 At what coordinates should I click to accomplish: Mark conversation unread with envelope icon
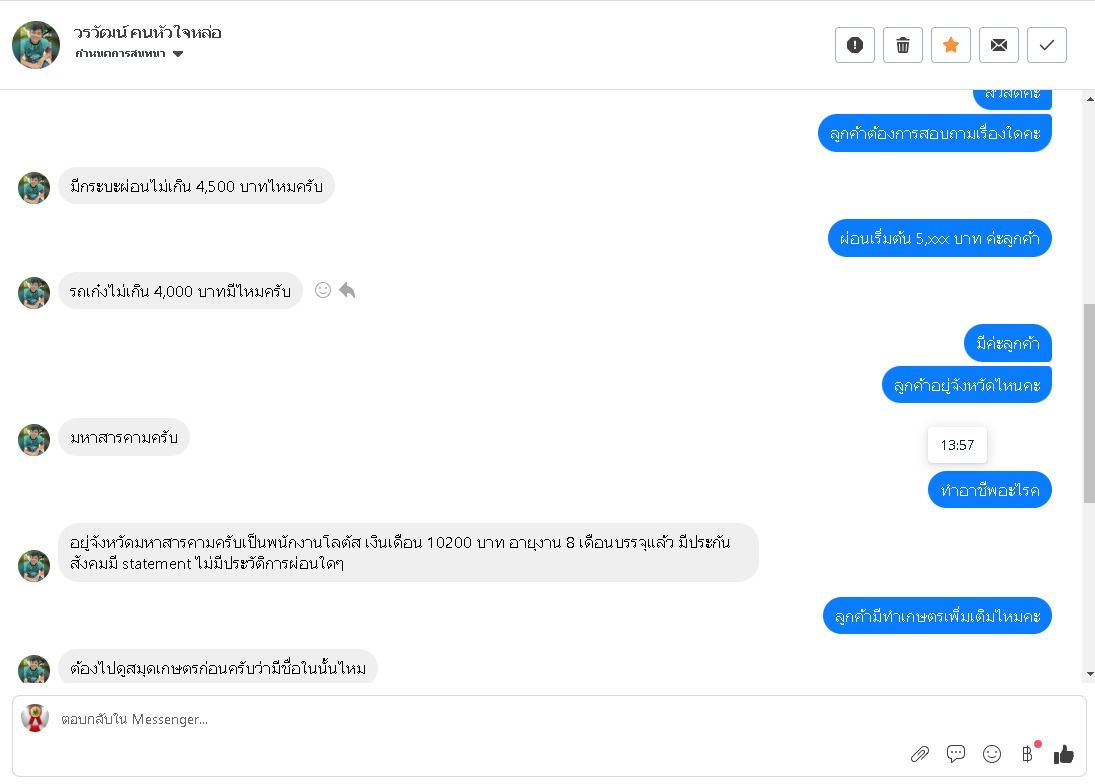pos(999,45)
